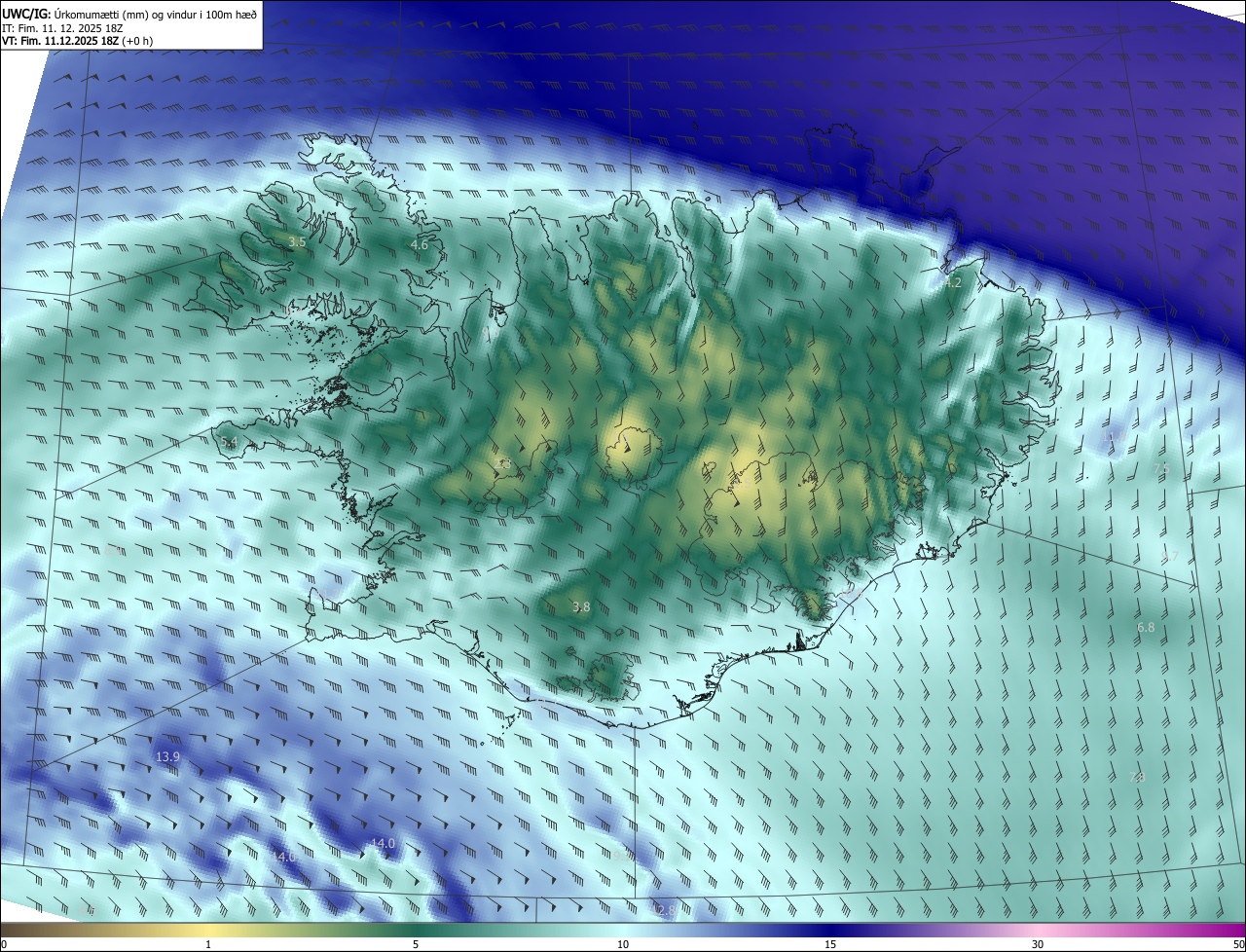1246x952 pixels.
Task: Click the 6.8 value label east of Iceland
Action: 1146,628
